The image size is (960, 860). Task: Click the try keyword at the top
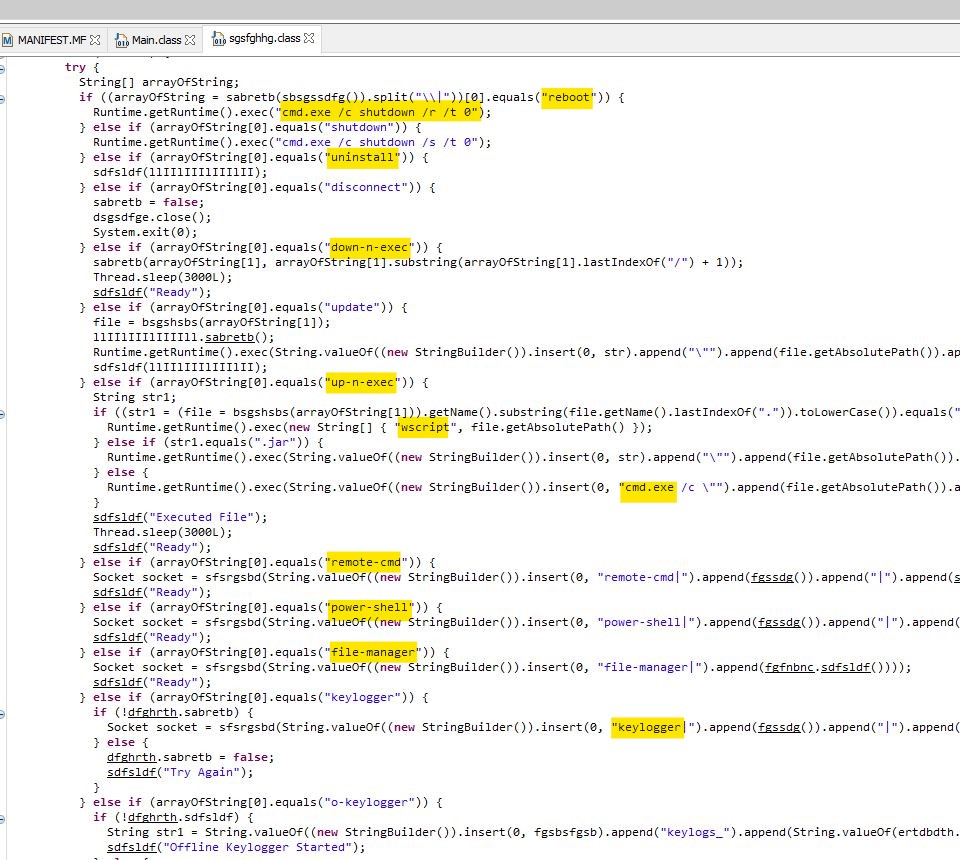tap(75, 67)
